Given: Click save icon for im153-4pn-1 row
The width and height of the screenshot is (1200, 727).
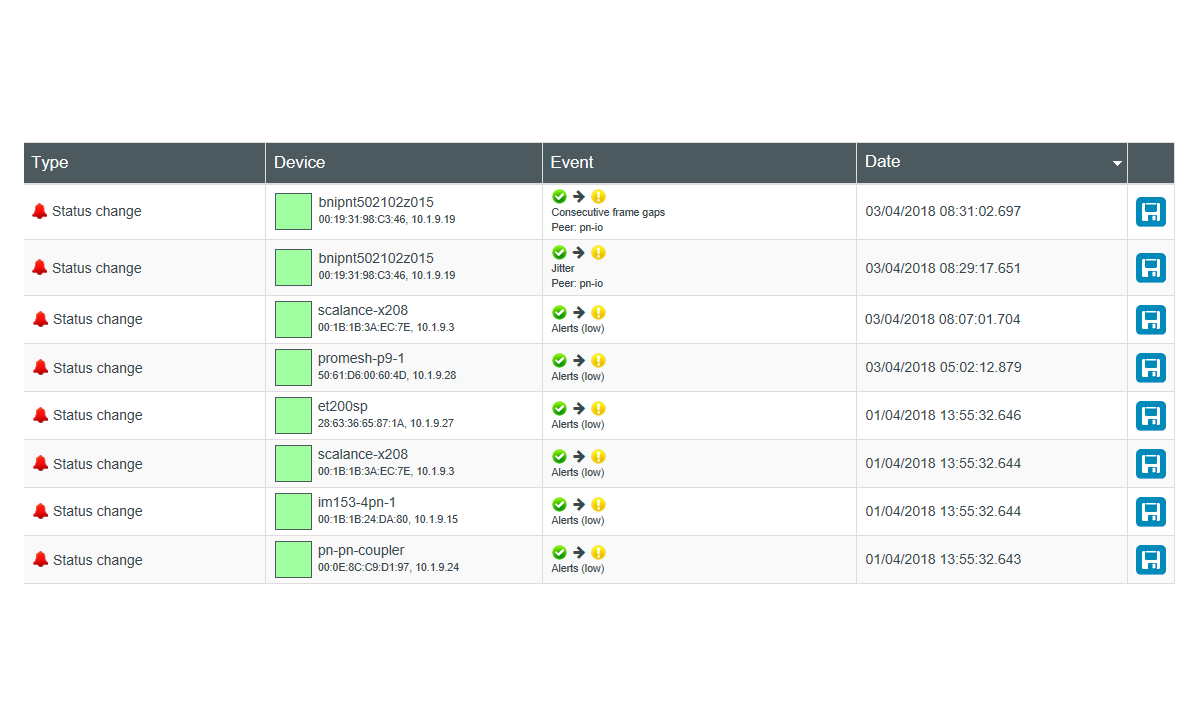Looking at the screenshot, I should click(1151, 512).
